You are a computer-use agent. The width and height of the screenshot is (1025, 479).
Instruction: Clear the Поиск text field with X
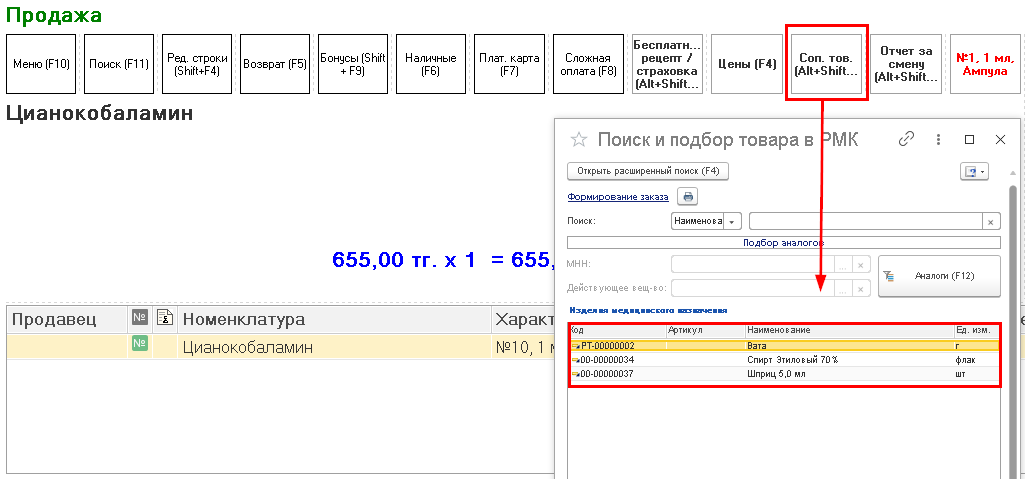pos(990,222)
